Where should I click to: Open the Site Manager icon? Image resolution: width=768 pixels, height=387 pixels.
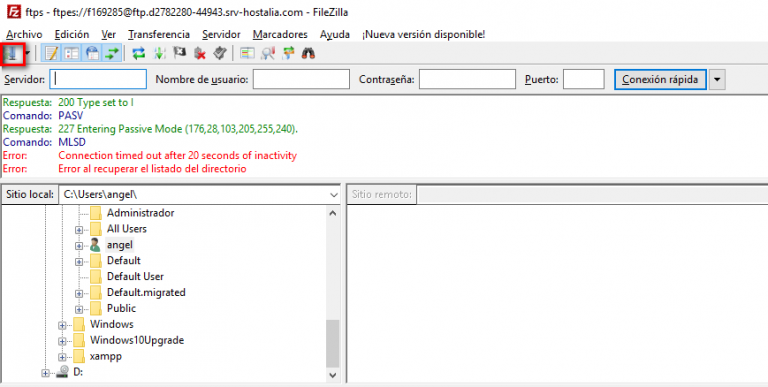click(x=11, y=53)
